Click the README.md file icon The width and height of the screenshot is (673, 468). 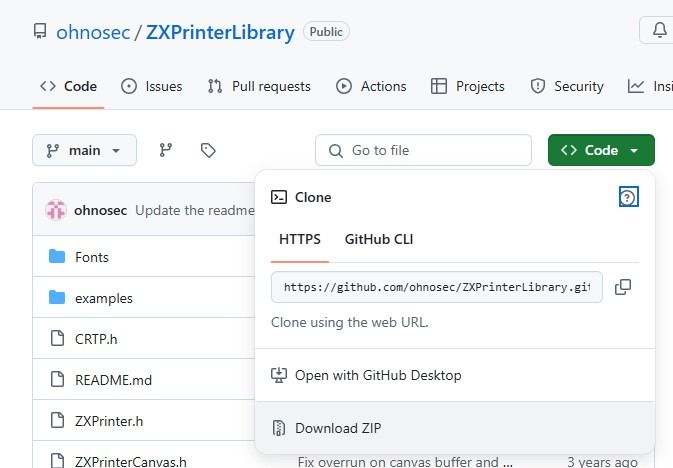(57, 379)
